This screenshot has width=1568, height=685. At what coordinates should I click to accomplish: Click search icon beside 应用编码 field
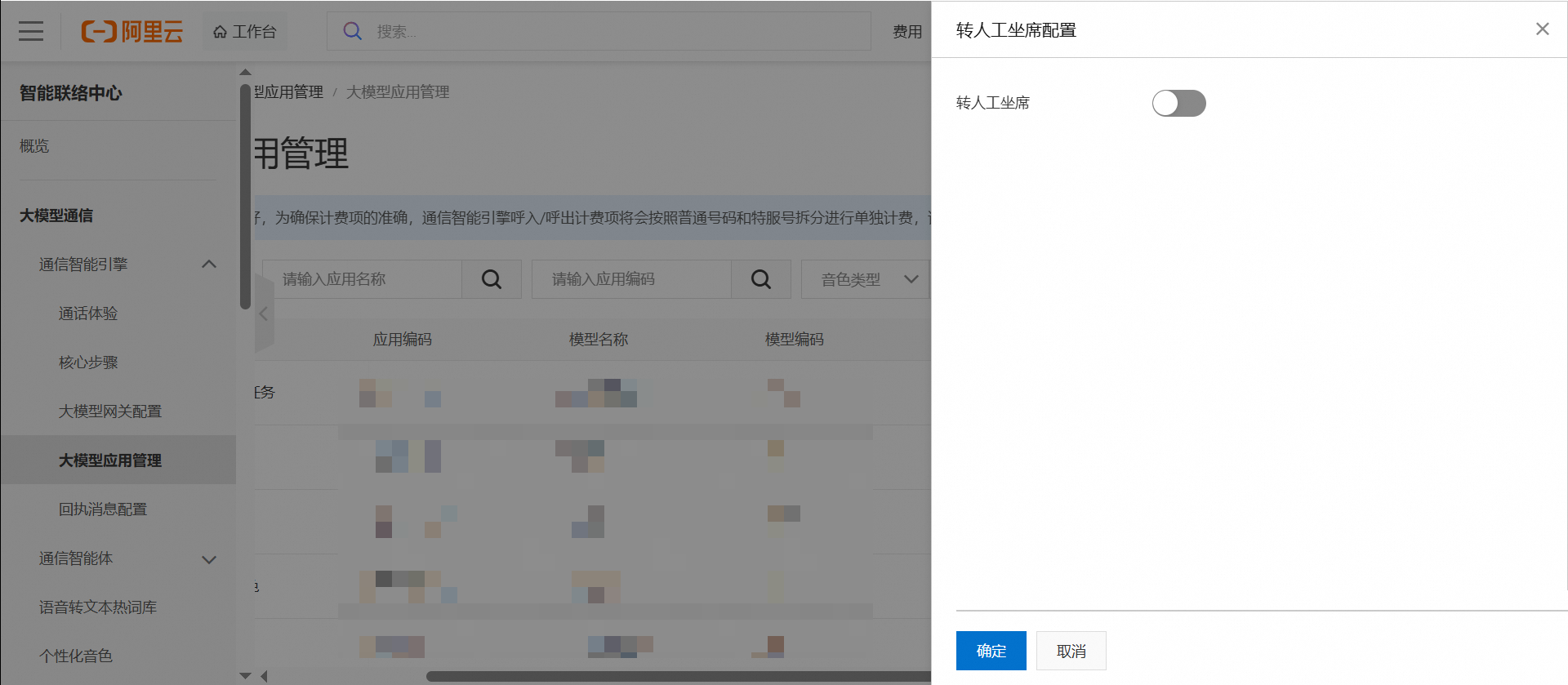tap(761, 279)
